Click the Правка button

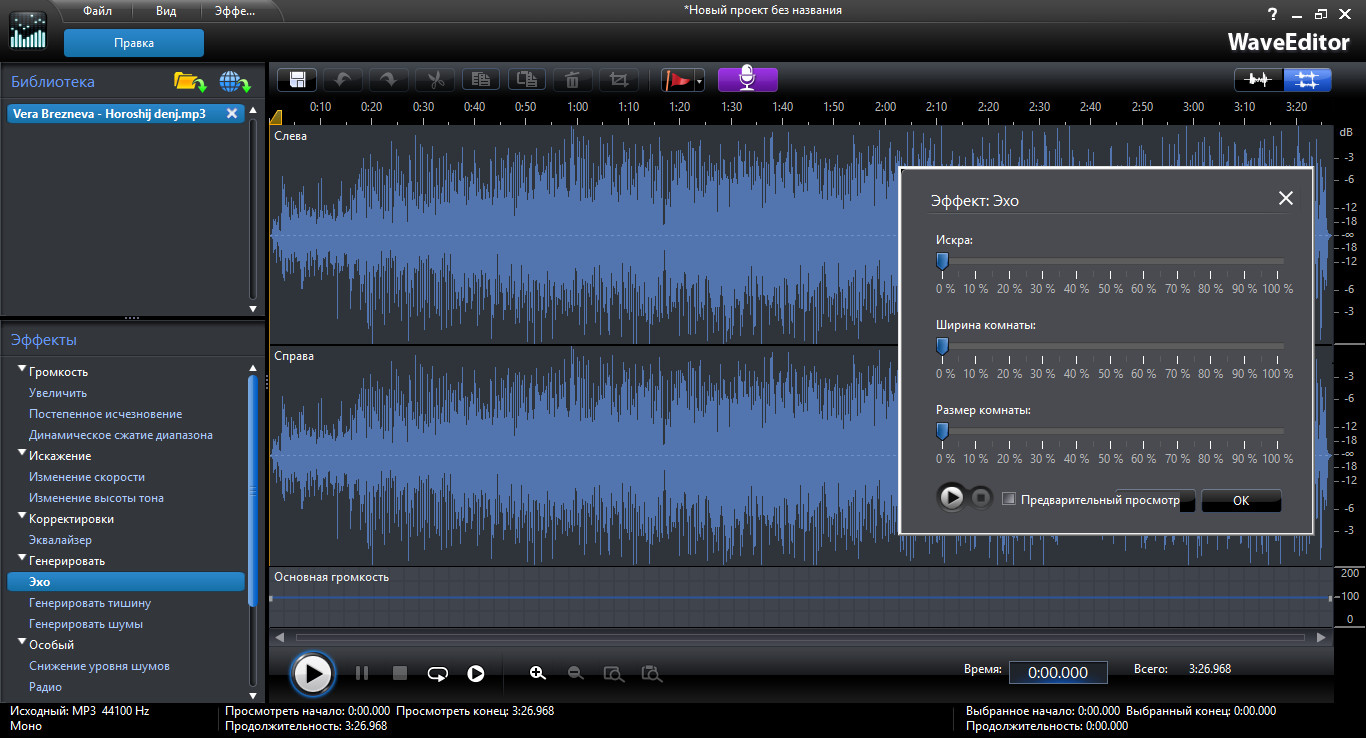coord(134,43)
